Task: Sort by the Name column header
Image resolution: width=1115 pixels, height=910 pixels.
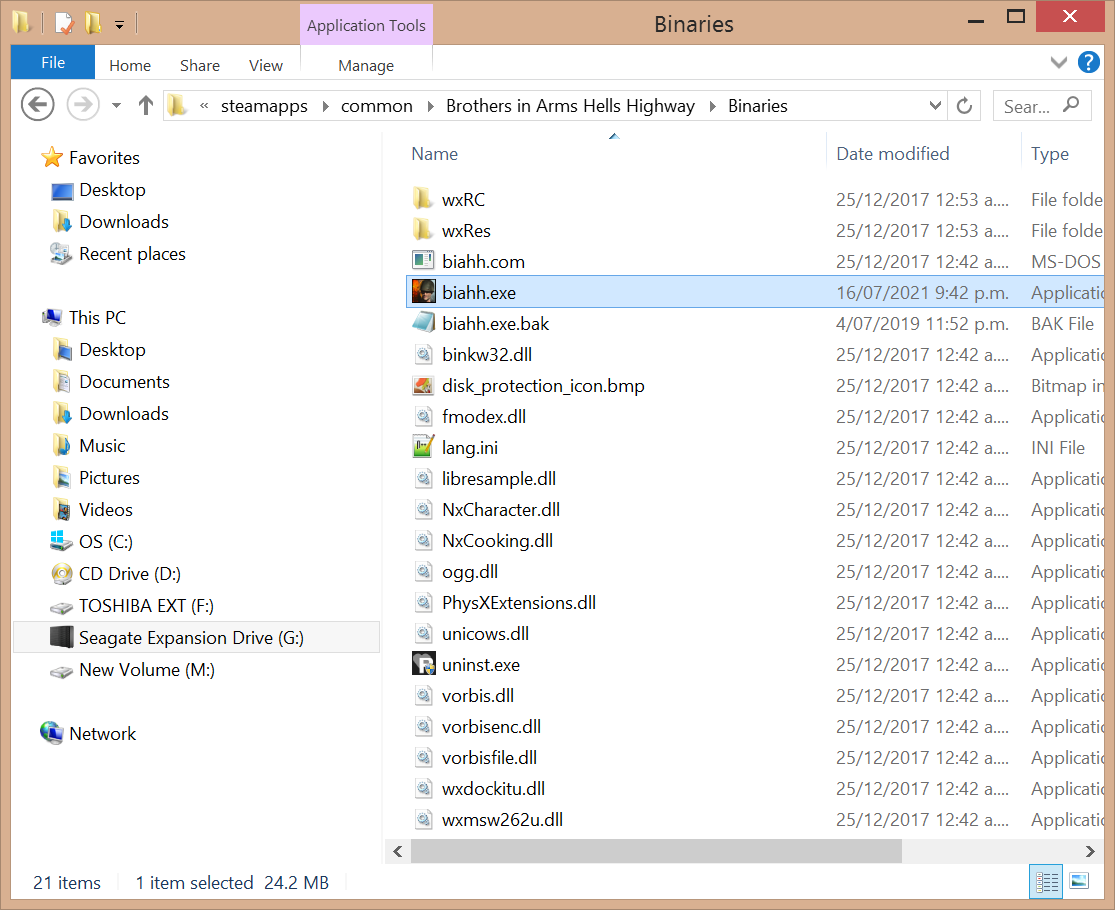Action: coord(435,154)
